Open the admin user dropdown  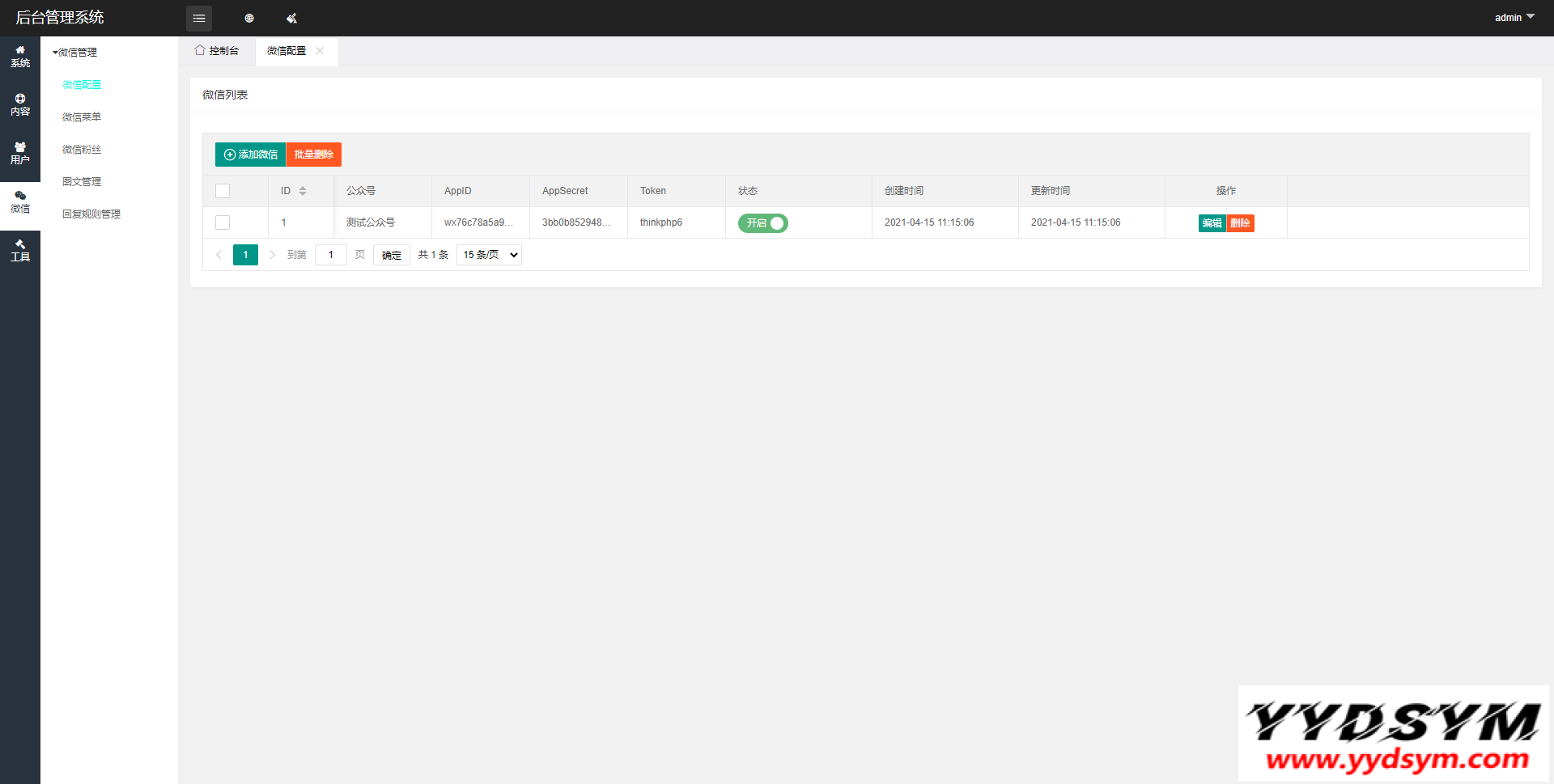click(1514, 17)
